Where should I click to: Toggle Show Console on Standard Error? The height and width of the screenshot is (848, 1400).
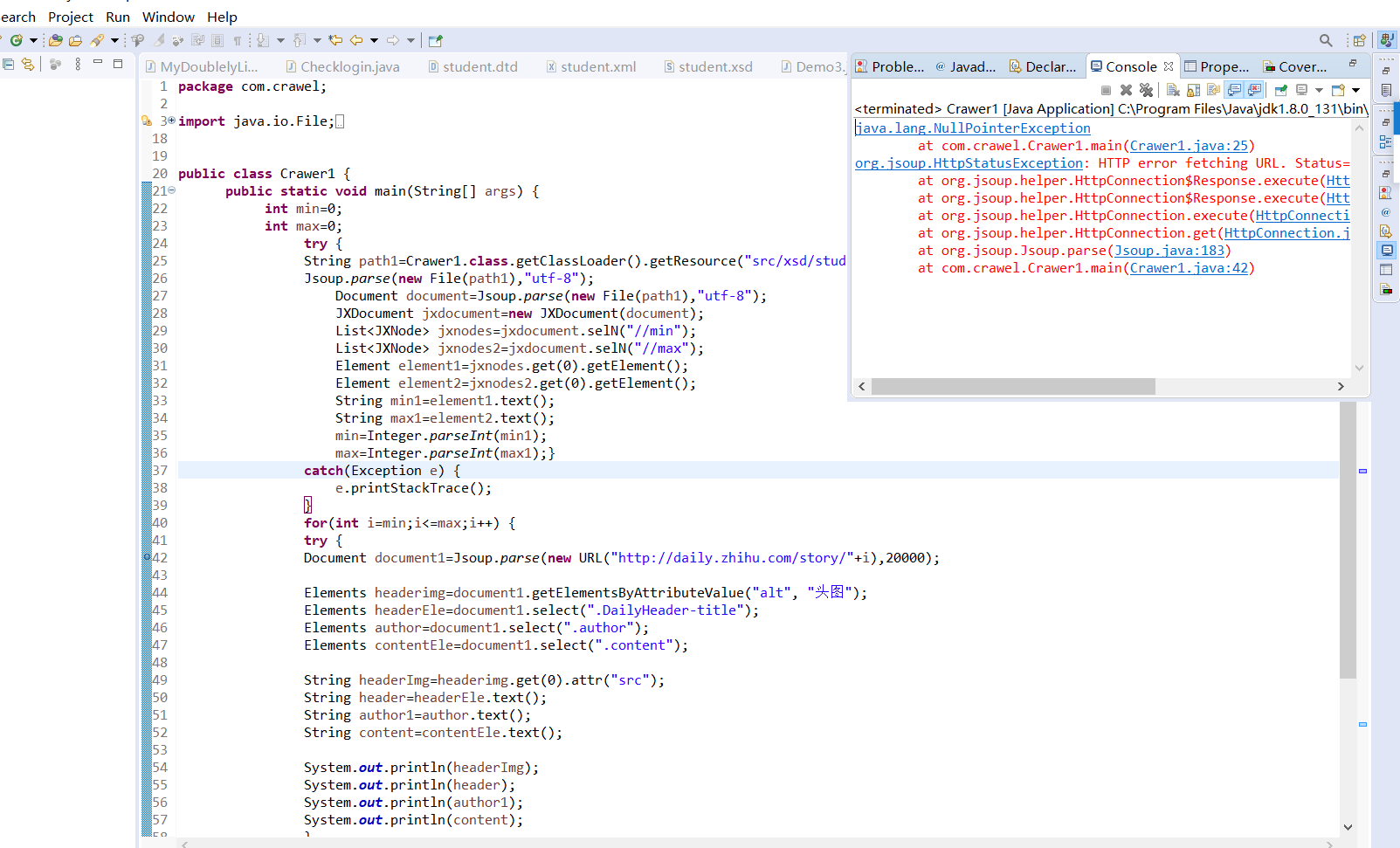[x=1254, y=90]
